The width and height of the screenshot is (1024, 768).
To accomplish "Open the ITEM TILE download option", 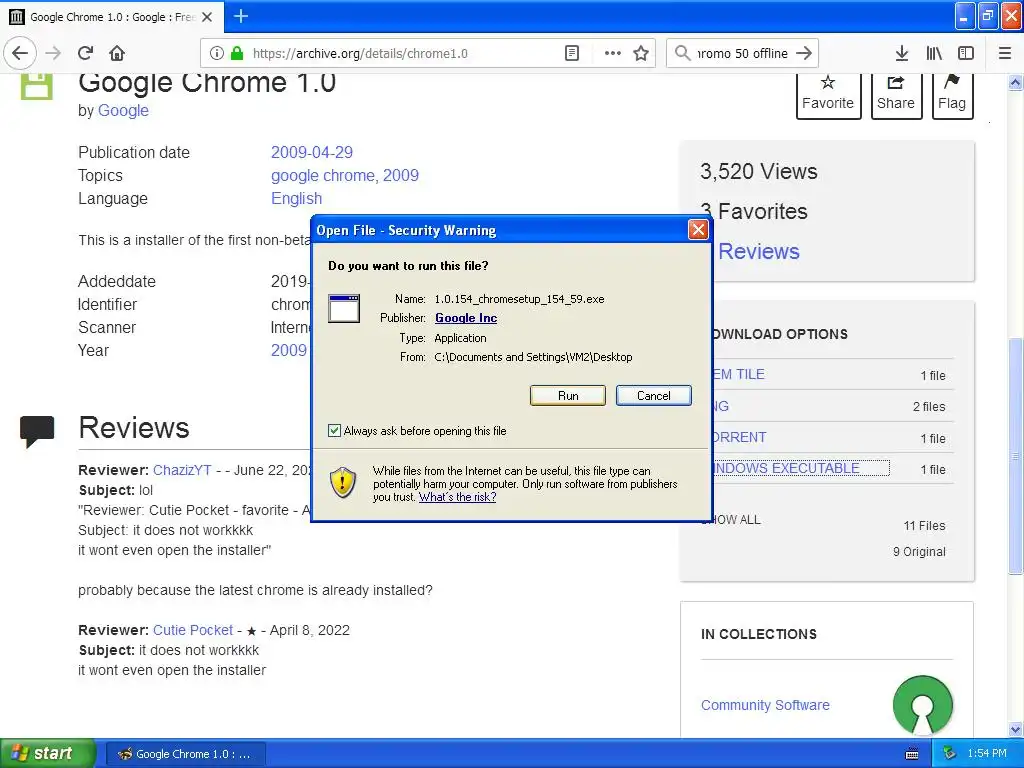I will tap(738, 374).
